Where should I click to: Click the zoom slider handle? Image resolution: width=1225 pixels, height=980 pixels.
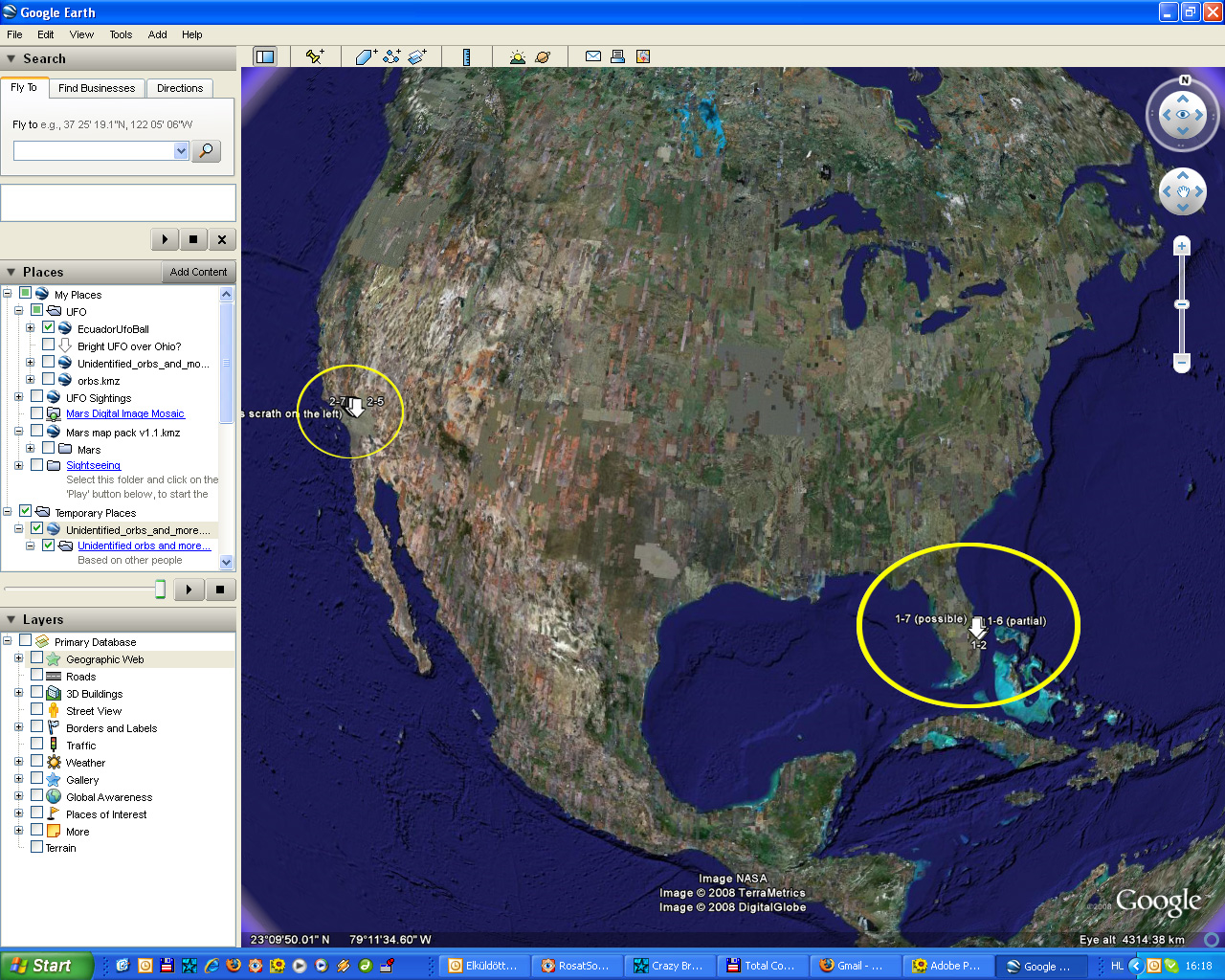tap(1182, 304)
